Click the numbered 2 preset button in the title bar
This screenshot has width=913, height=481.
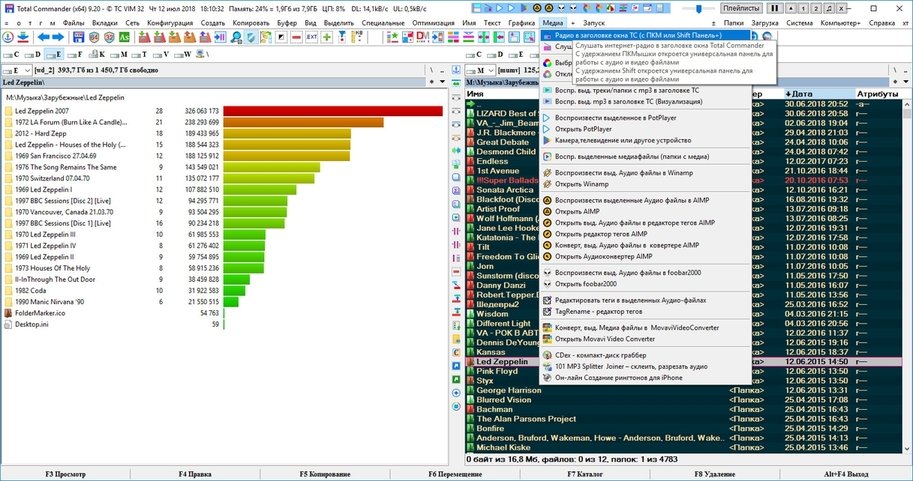pos(816,8)
